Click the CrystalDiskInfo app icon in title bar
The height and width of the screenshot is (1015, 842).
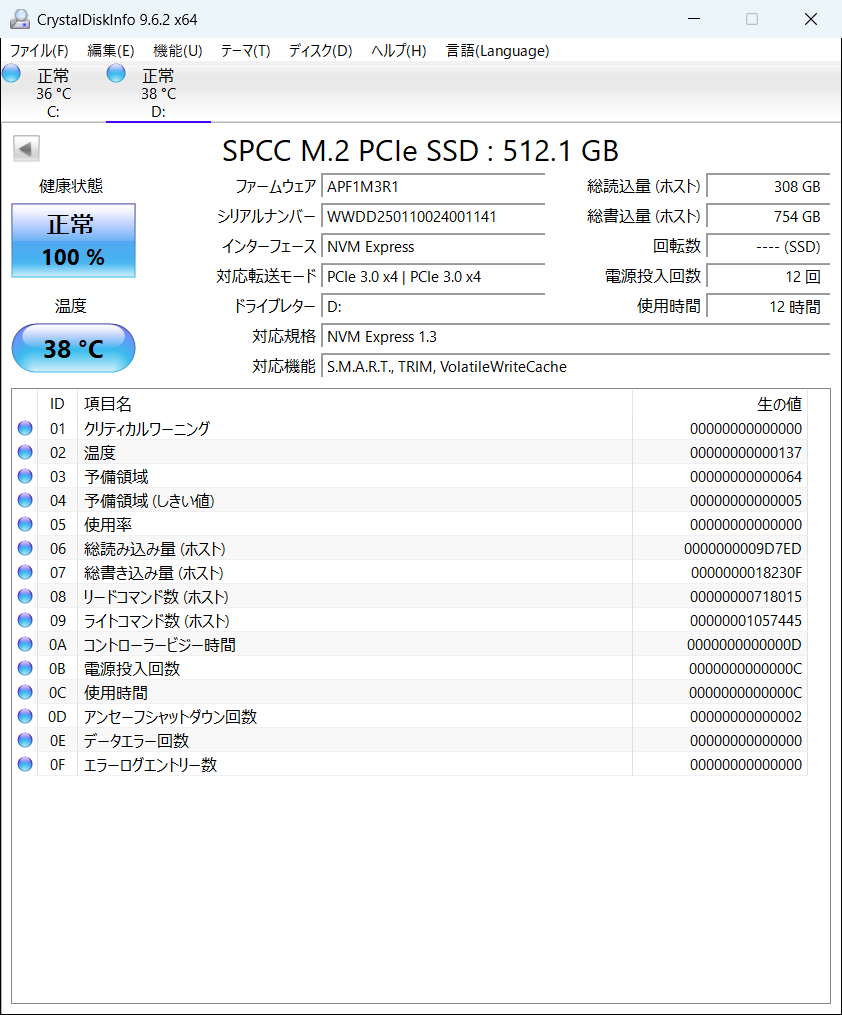click(x=20, y=19)
